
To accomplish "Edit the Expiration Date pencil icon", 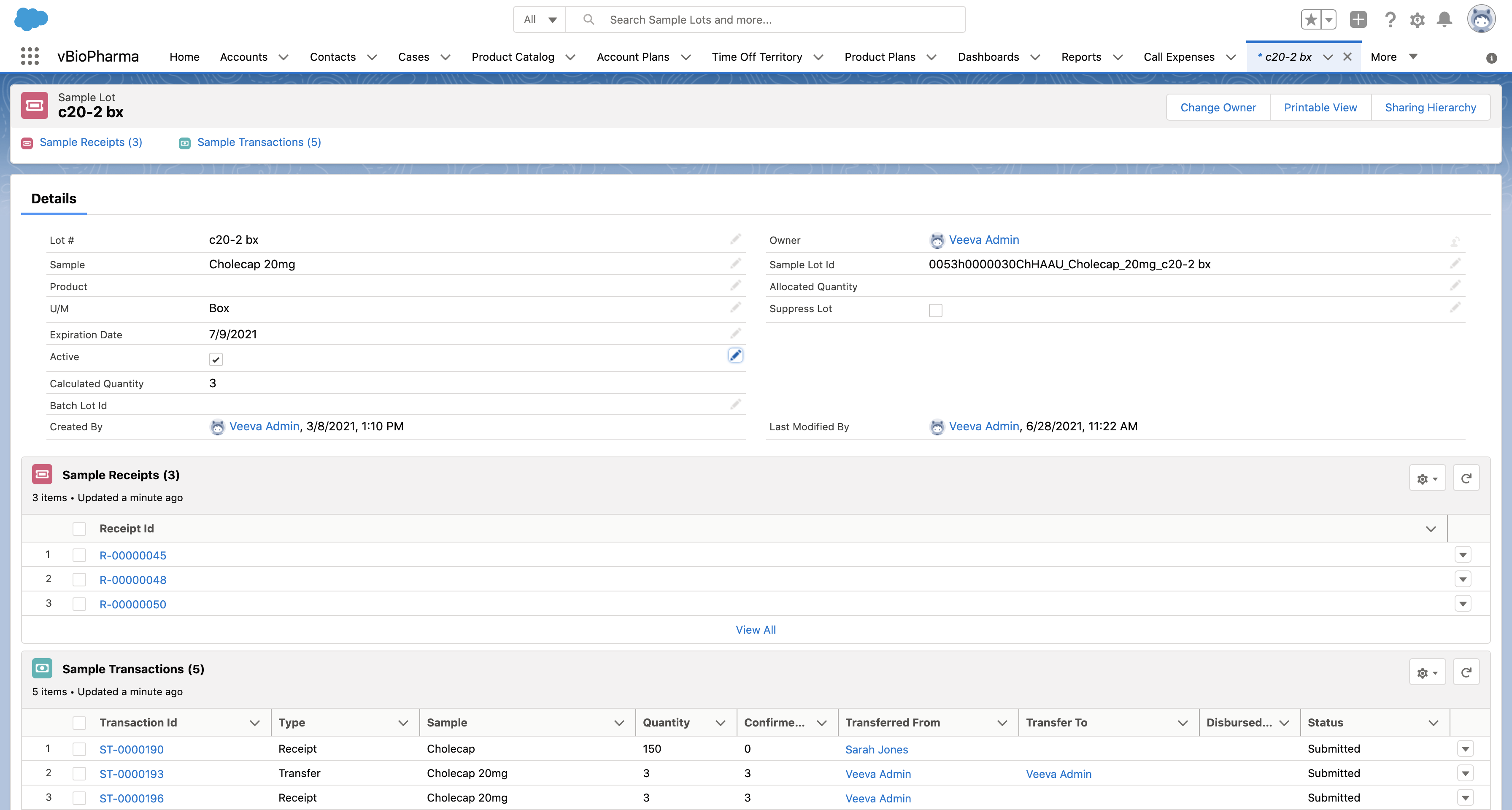I will (735, 333).
